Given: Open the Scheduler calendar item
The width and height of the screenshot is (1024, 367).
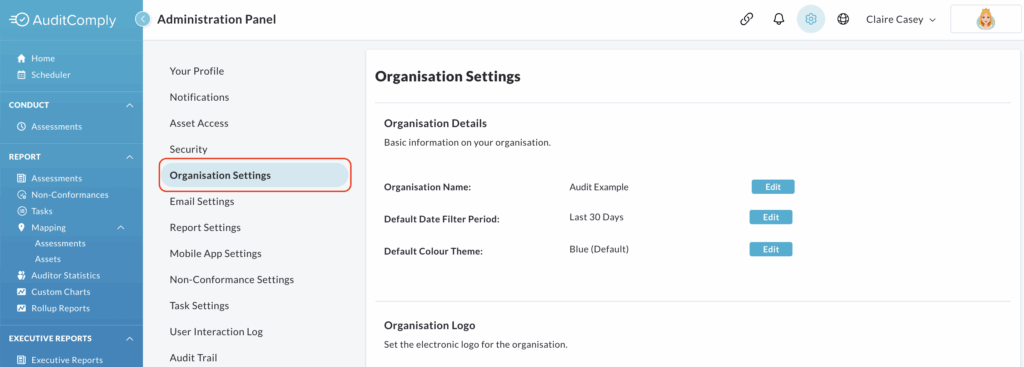Looking at the screenshot, I should (44, 74).
